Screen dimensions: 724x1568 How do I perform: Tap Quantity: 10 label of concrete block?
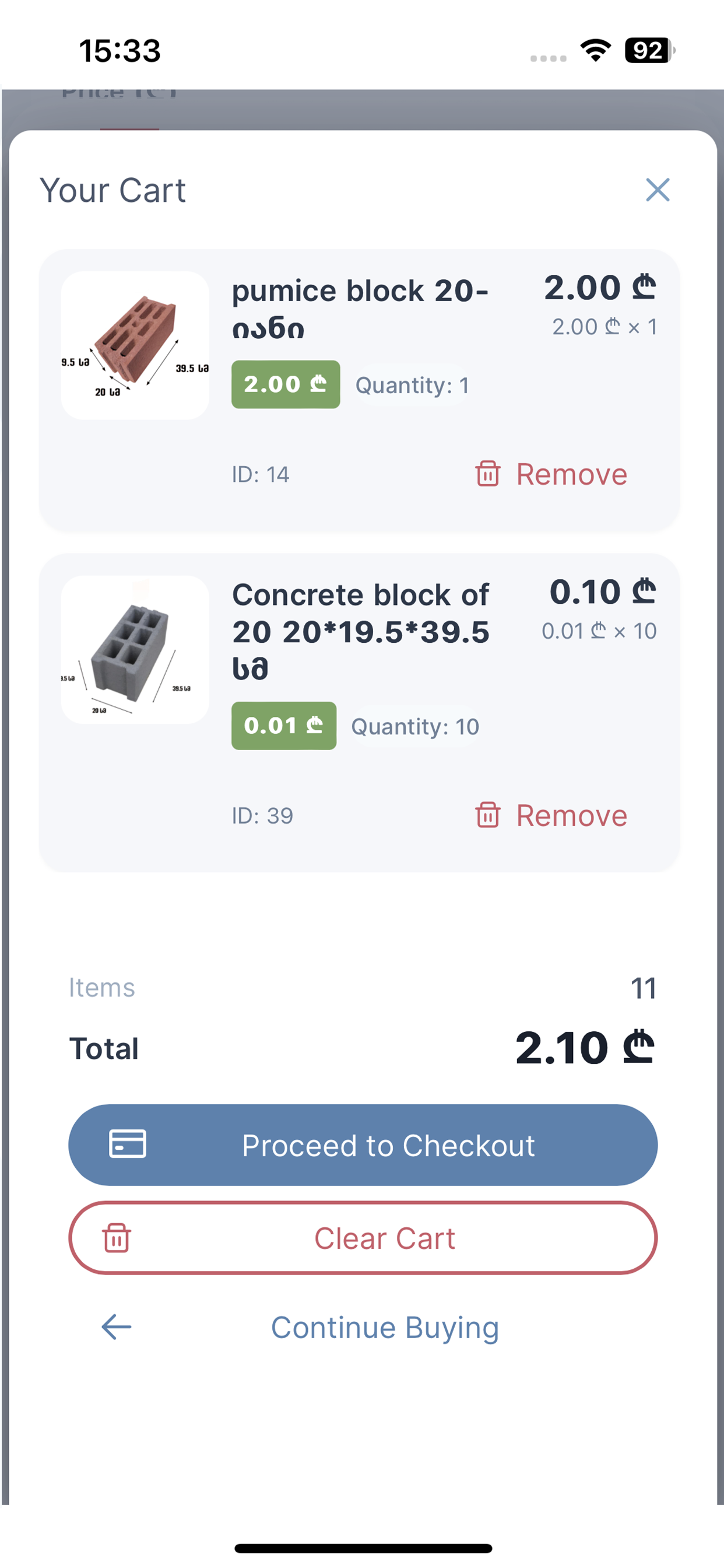[415, 727]
